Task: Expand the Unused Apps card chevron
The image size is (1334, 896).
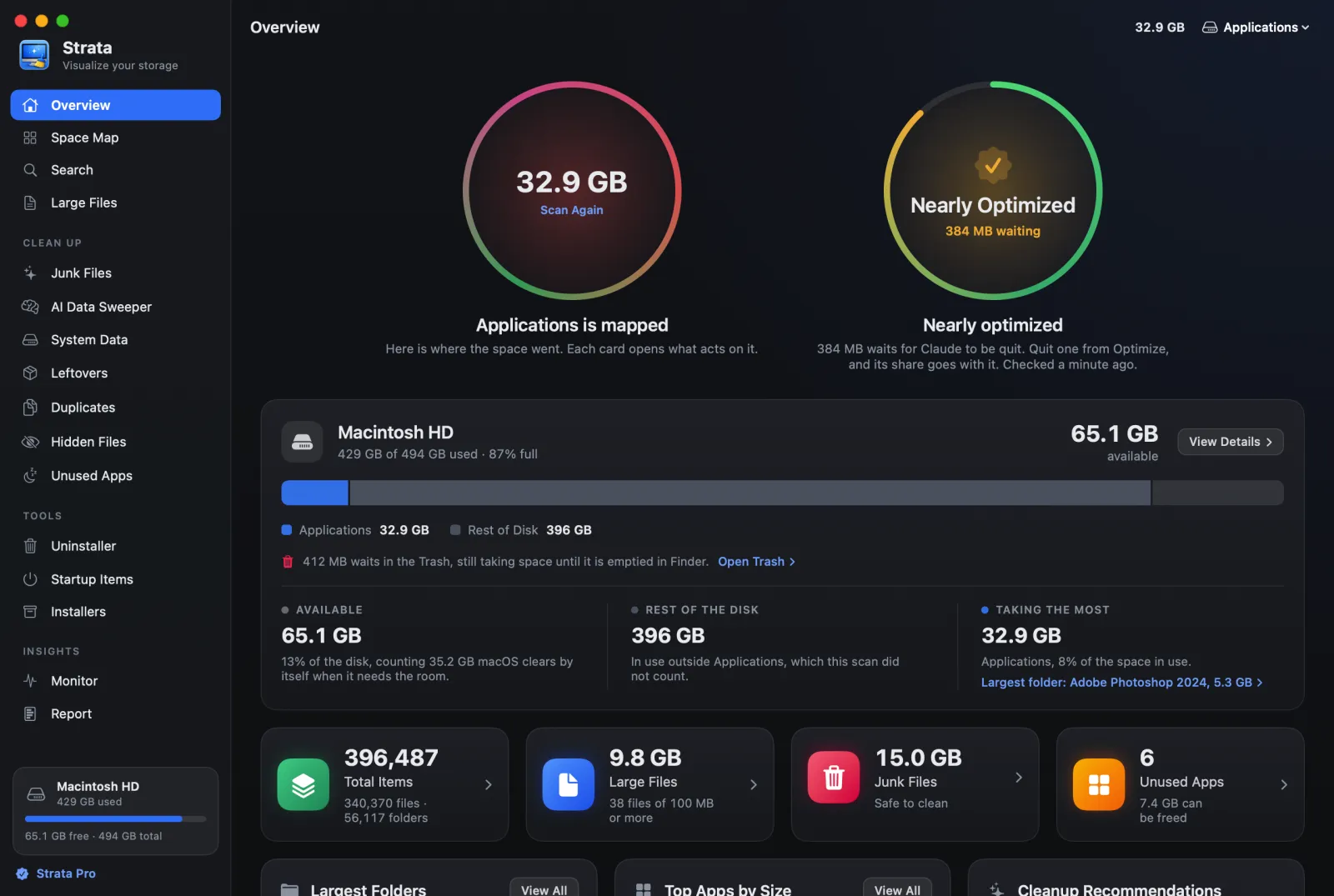Action: (1284, 784)
